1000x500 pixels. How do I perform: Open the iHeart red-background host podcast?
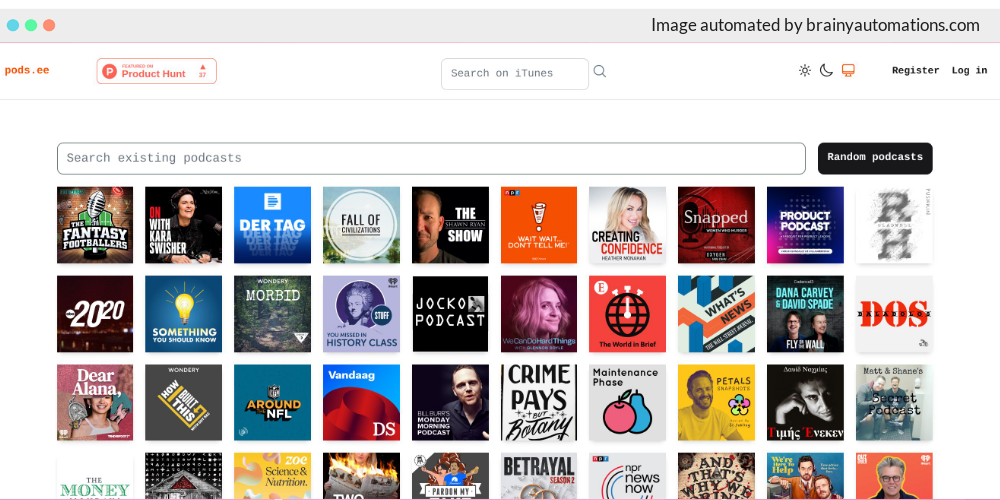[894, 476]
